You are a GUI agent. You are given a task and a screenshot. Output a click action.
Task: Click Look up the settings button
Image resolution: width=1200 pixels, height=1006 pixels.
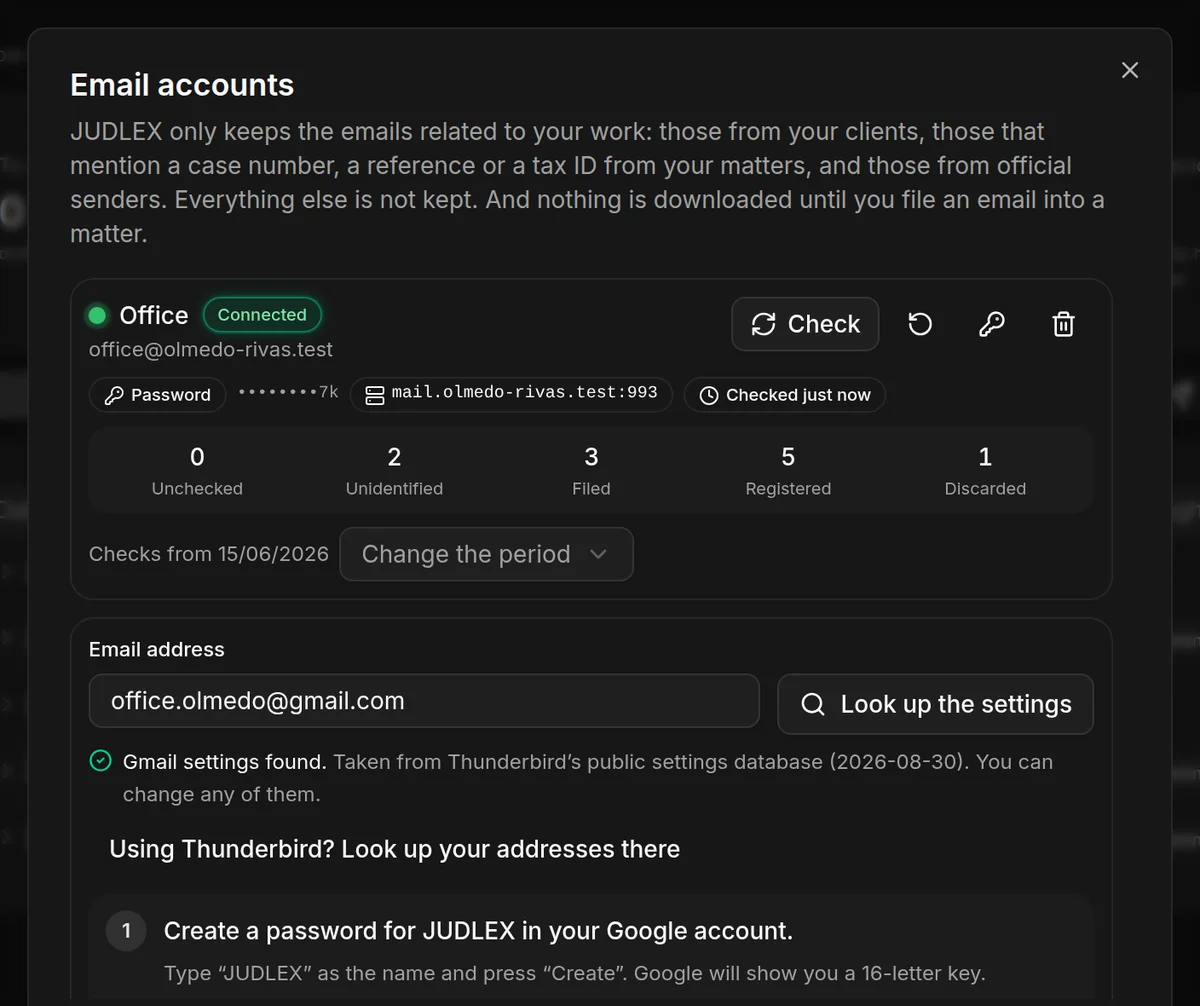935,704
